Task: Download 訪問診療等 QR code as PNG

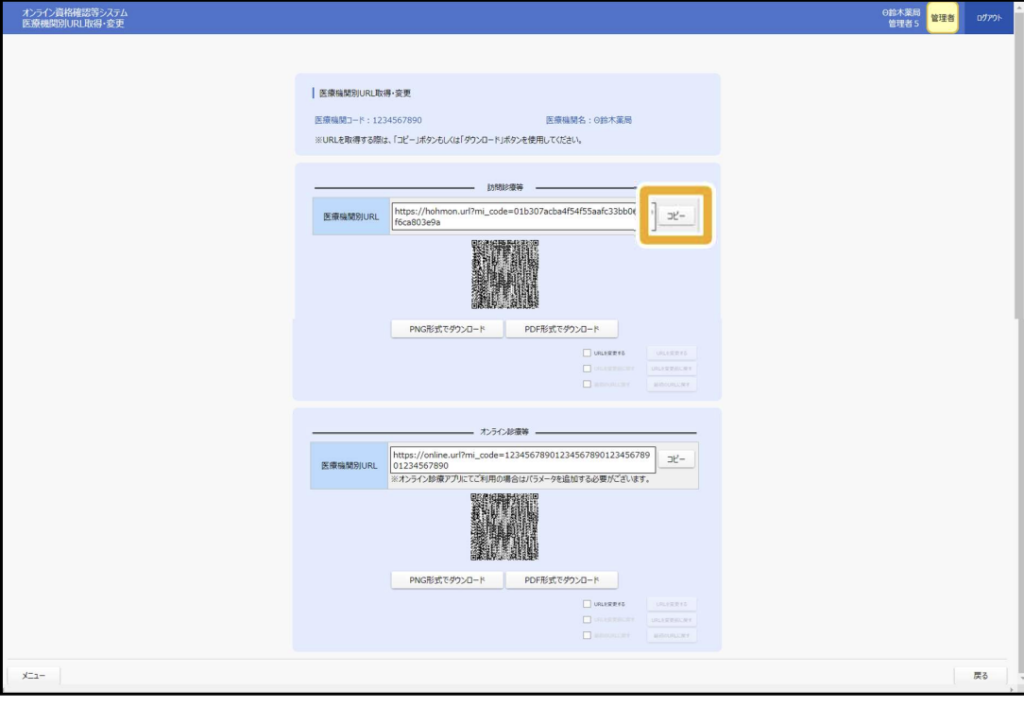Action: click(x=447, y=329)
